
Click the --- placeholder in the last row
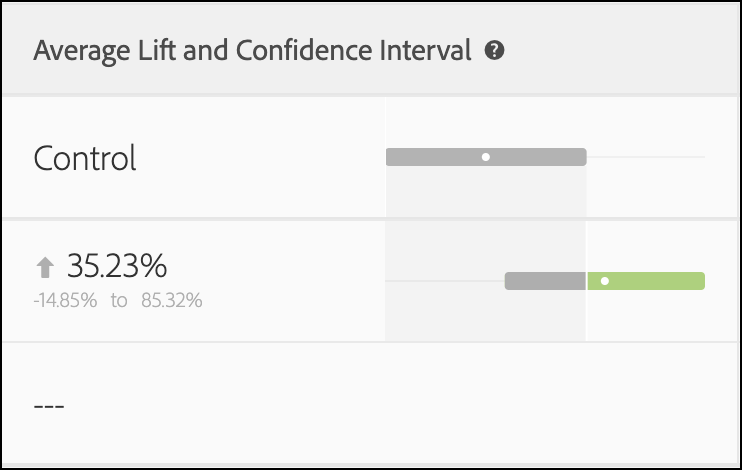pyautogui.click(x=49, y=406)
